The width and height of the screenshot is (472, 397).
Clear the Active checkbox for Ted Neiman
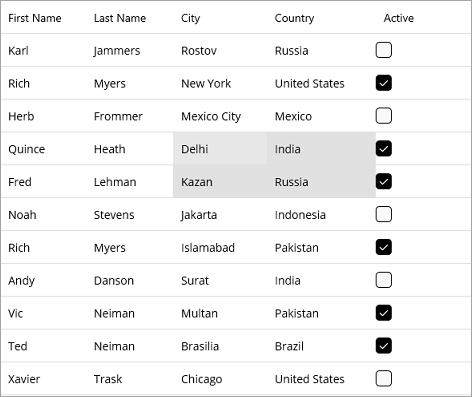coord(383,346)
